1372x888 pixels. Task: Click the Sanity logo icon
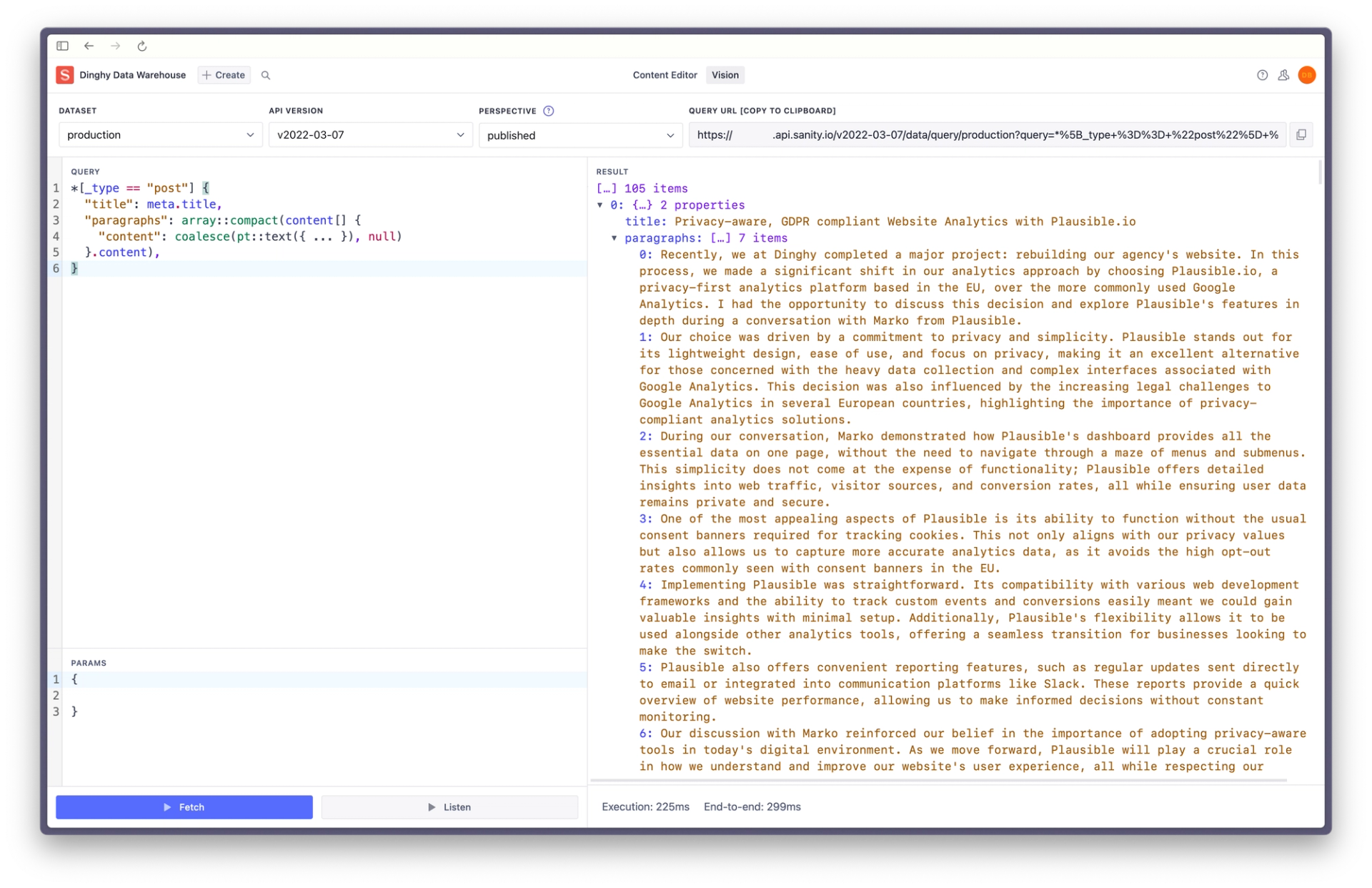pos(65,75)
